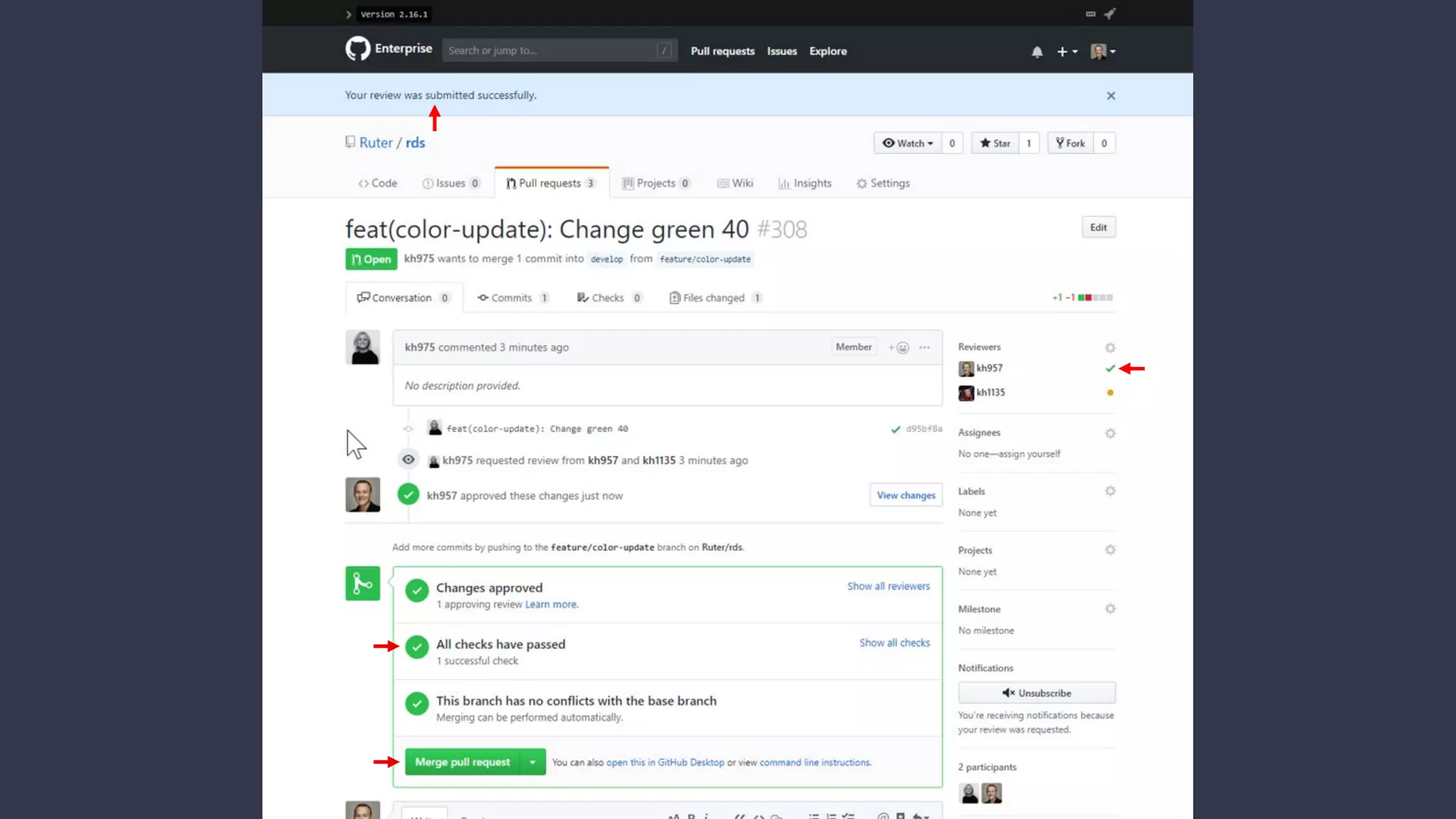
Task: Open the comment's three-dots options menu
Action: click(x=924, y=348)
